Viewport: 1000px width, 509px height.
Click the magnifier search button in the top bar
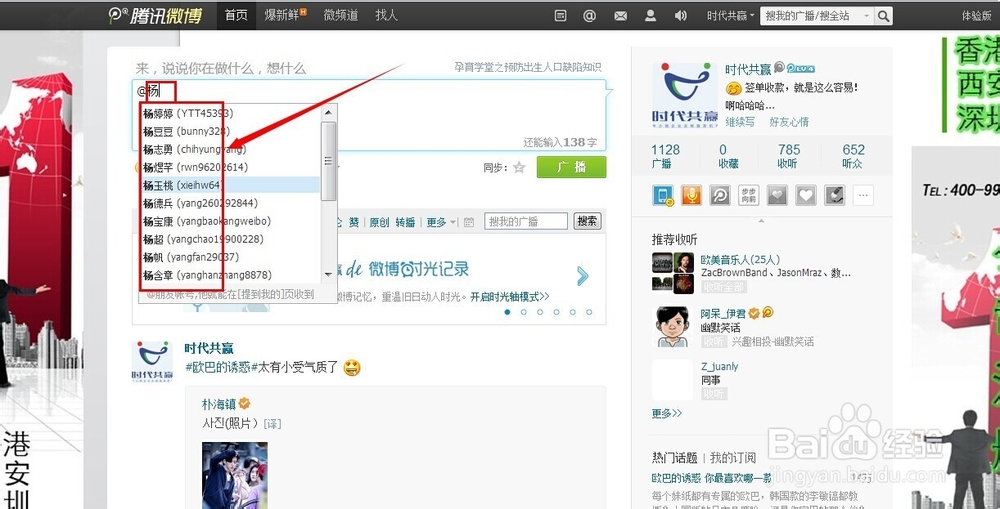pos(883,16)
